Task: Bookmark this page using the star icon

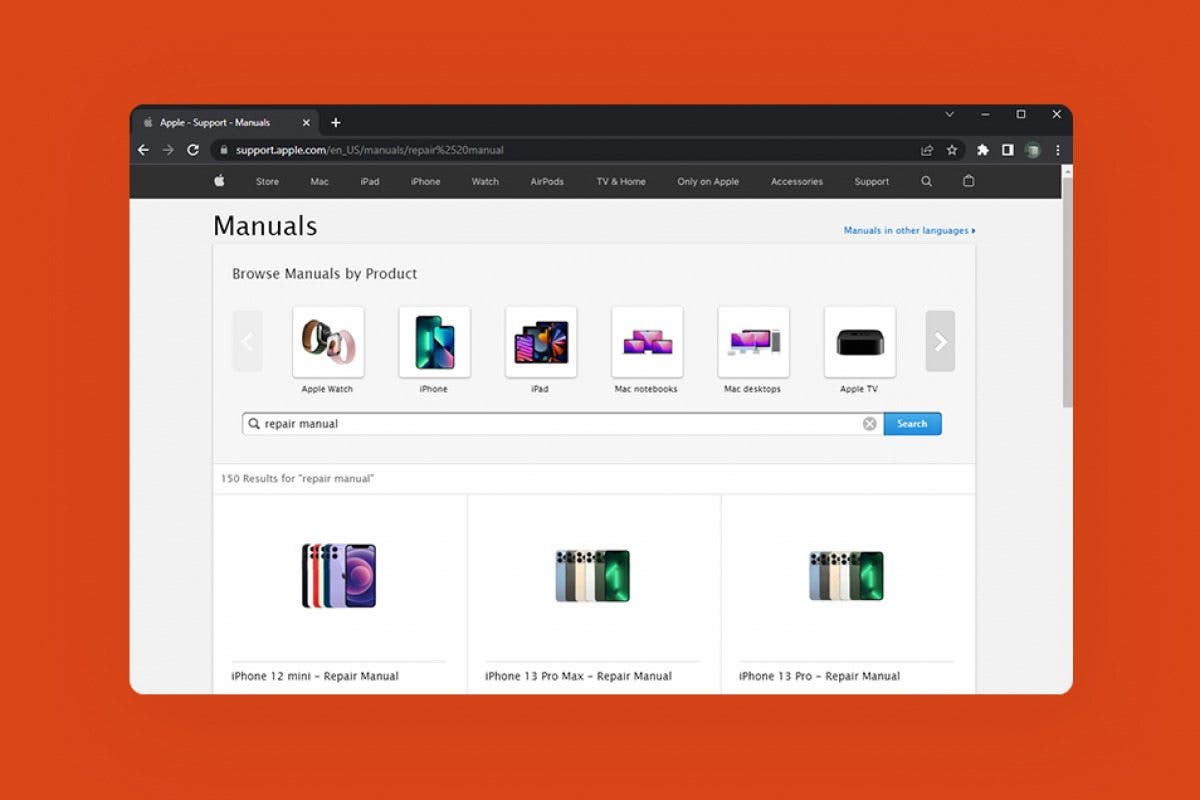Action: coord(951,149)
